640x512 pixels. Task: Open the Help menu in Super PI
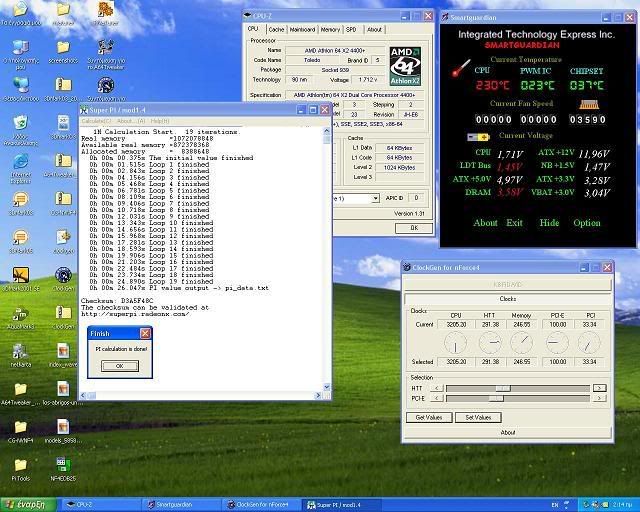[160, 121]
